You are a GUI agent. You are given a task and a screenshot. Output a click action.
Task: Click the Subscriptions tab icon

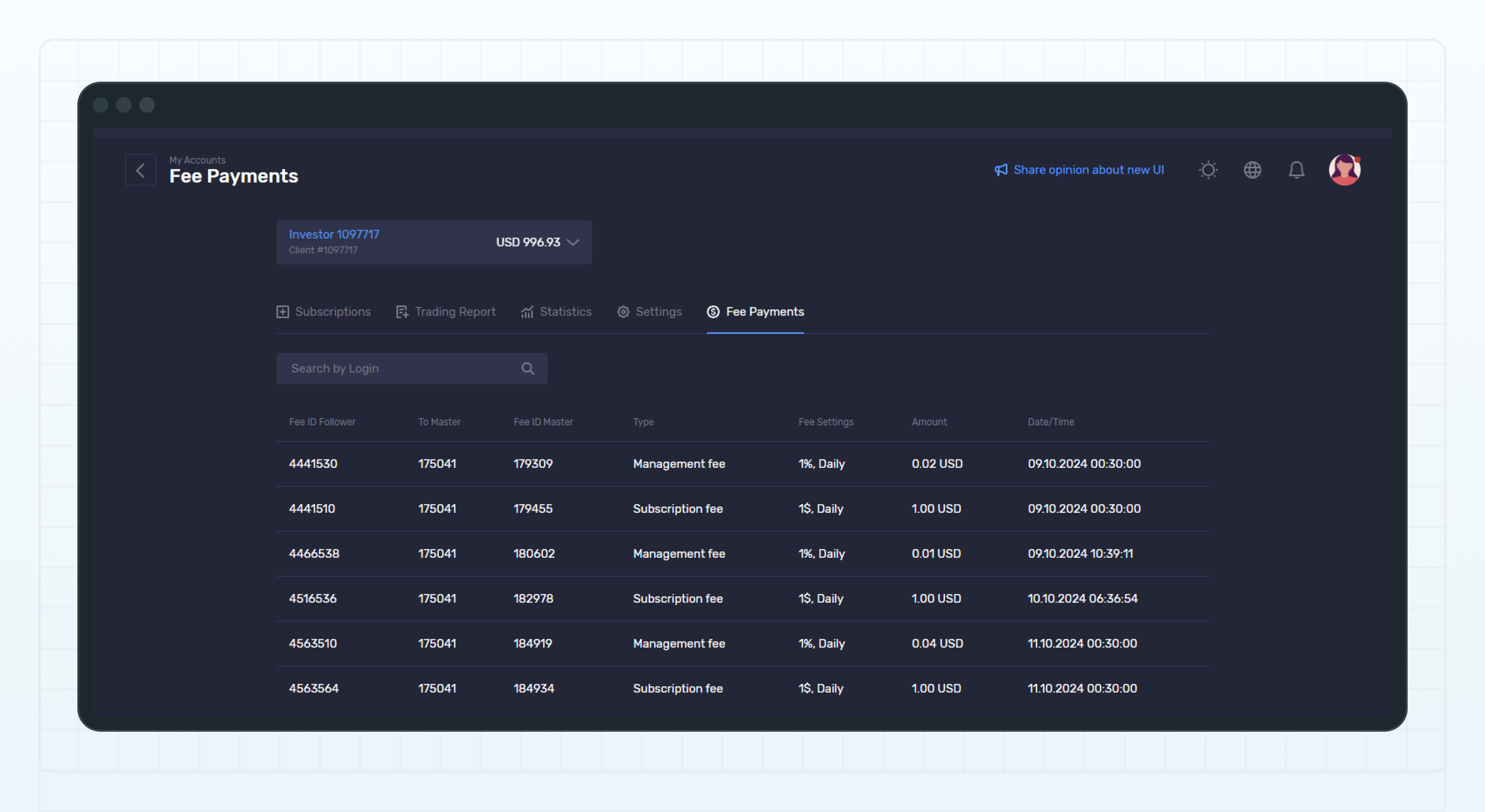pos(282,312)
